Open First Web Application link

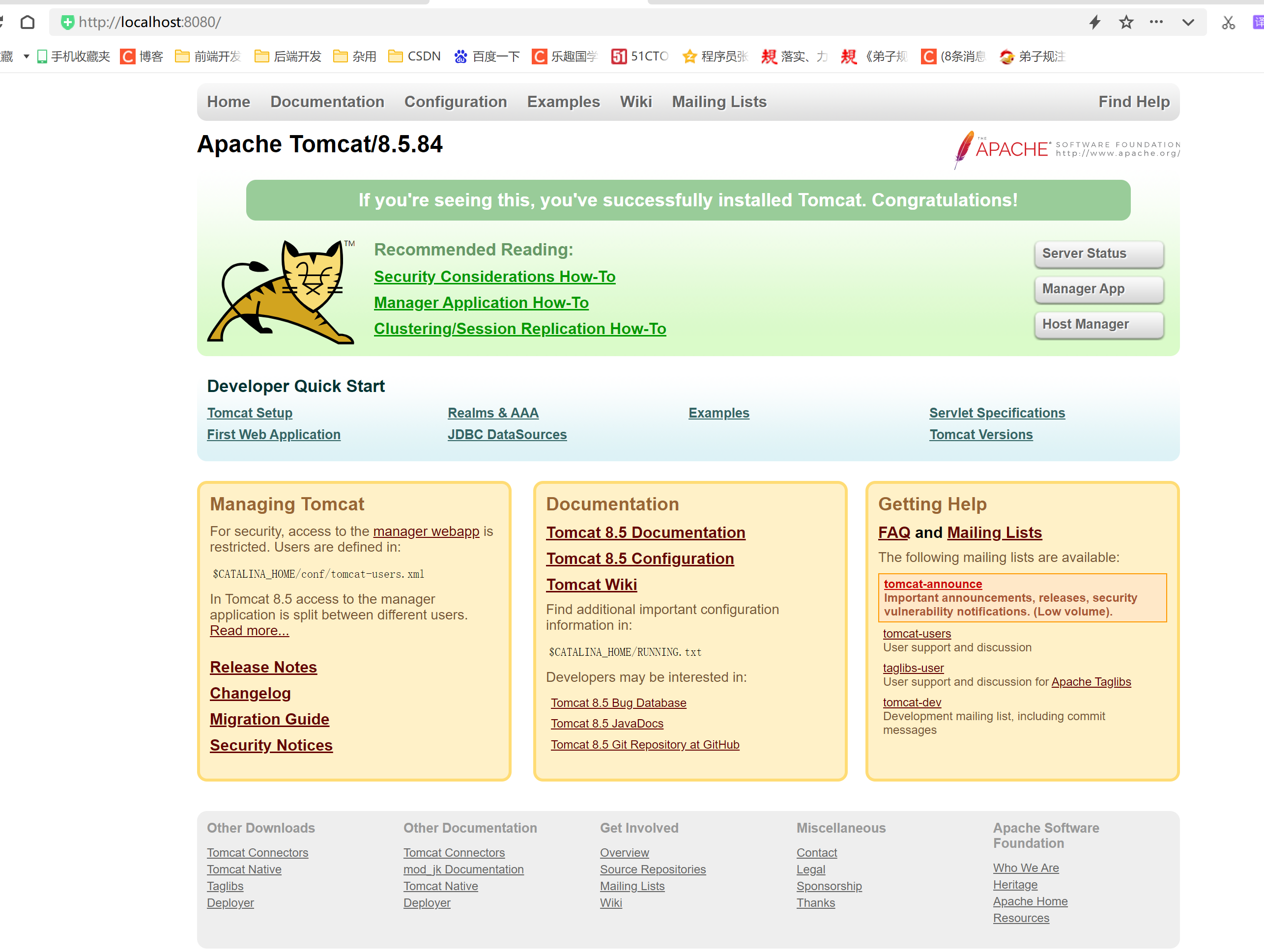[274, 435]
